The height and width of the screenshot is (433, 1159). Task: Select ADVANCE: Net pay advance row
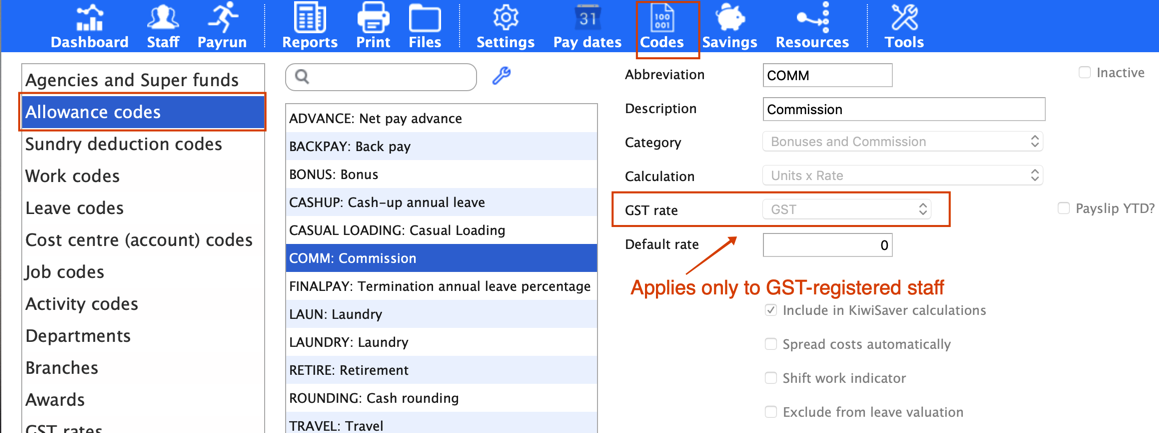coord(441,118)
